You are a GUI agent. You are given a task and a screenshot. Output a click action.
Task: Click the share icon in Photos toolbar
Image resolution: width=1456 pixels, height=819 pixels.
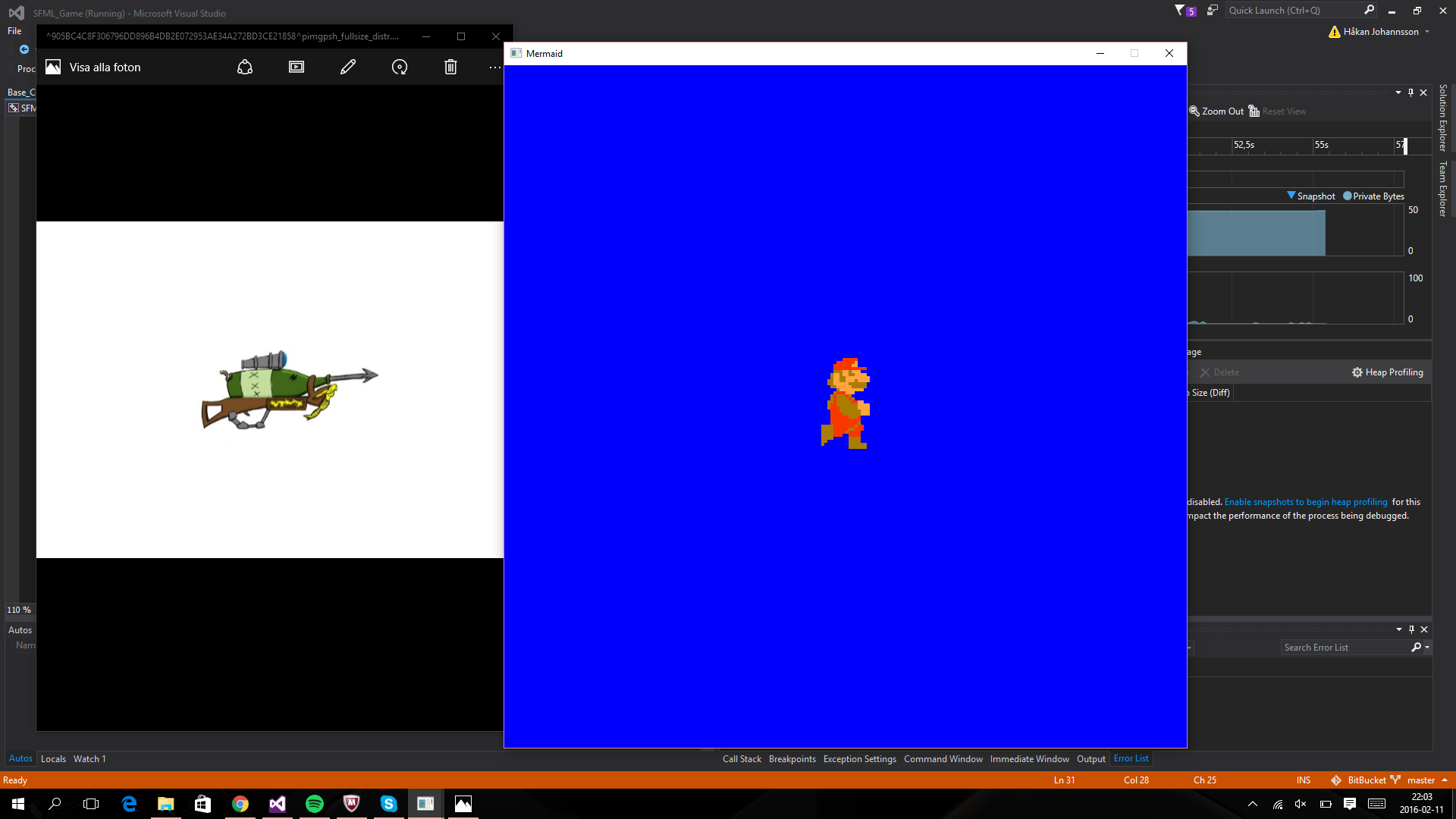[x=245, y=67]
